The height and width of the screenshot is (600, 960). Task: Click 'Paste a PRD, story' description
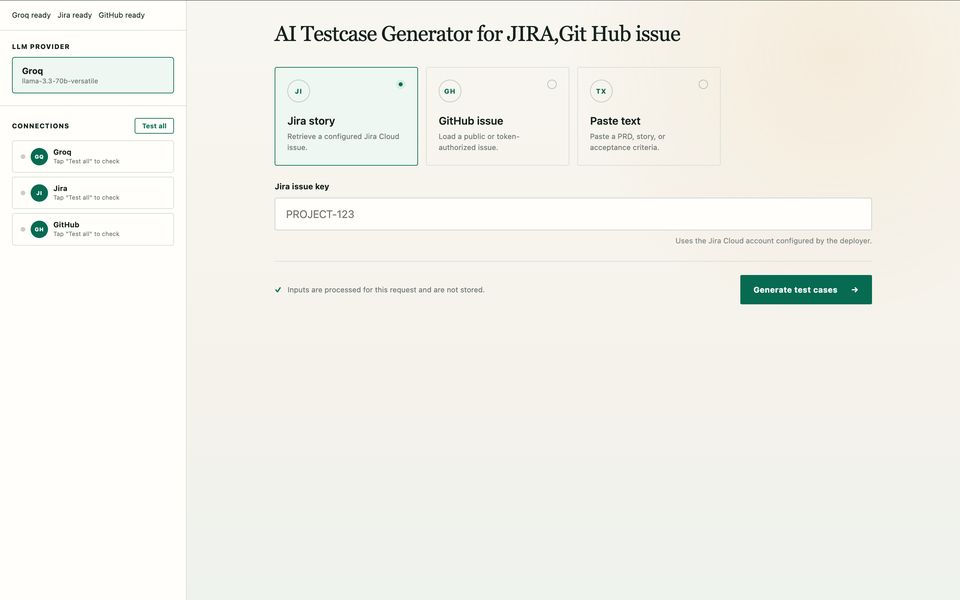point(628,142)
